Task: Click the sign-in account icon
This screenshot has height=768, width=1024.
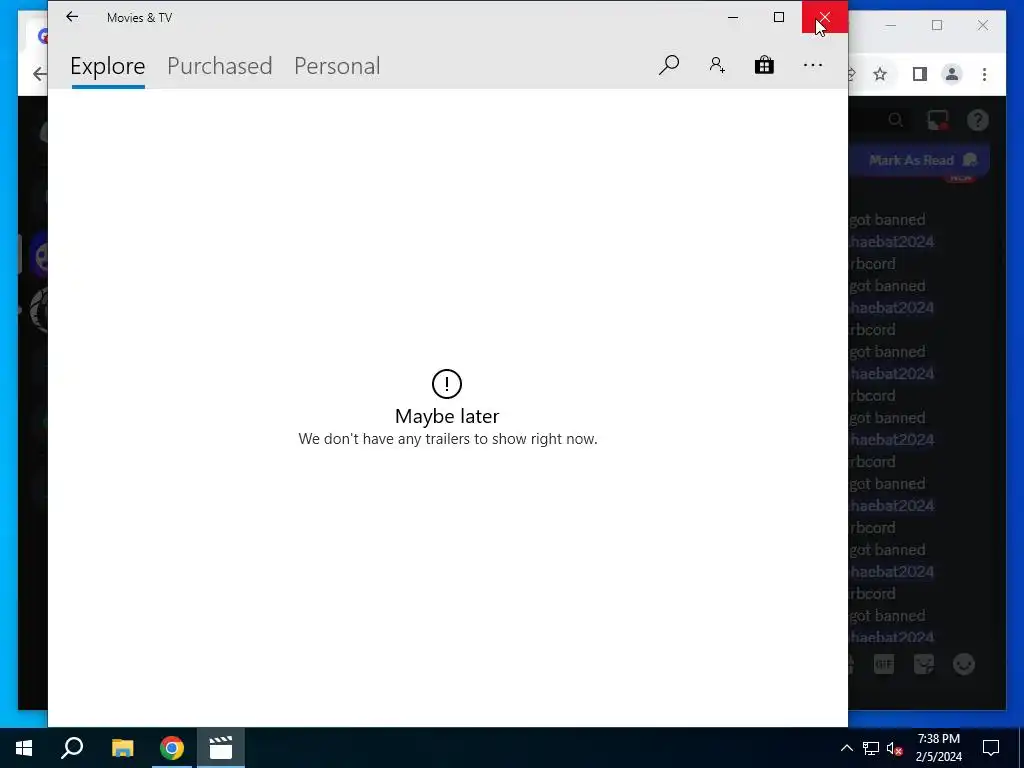Action: [717, 65]
